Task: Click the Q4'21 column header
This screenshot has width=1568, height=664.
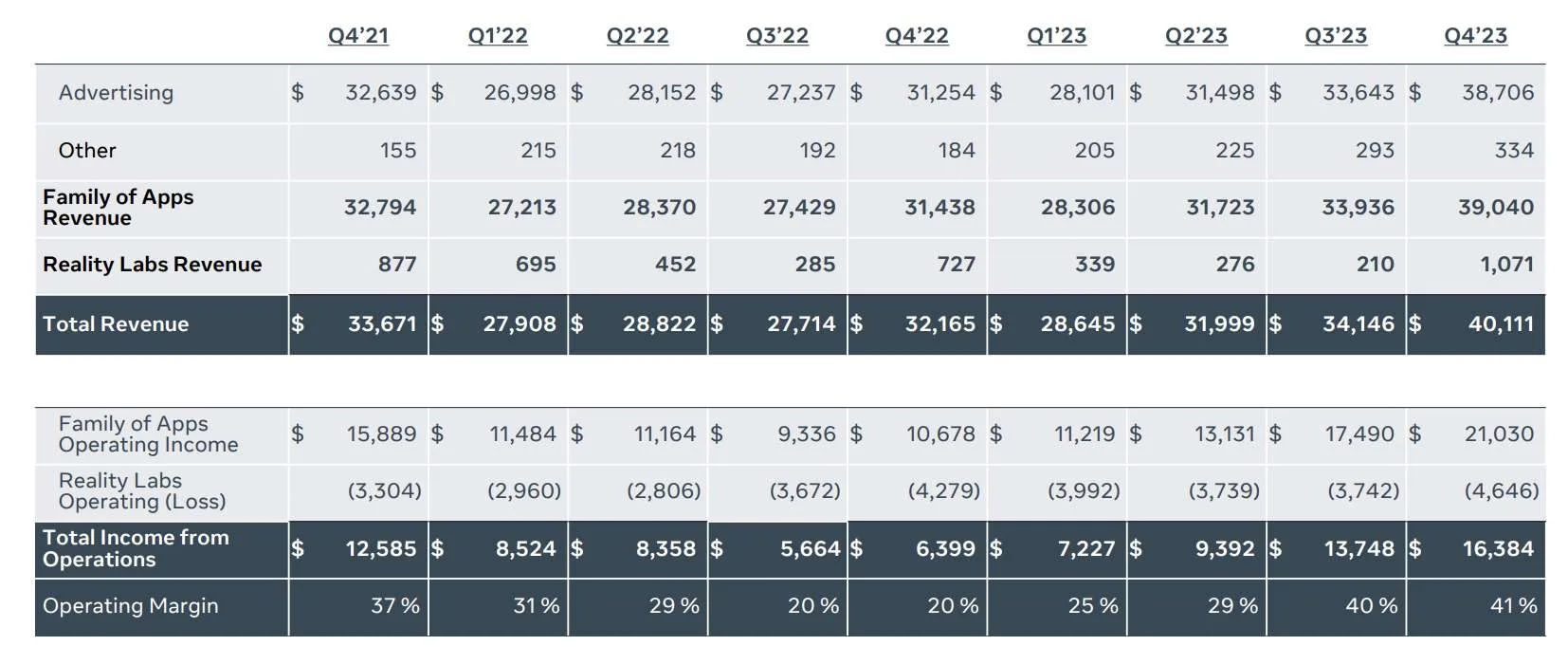Action: coord(358,36)
